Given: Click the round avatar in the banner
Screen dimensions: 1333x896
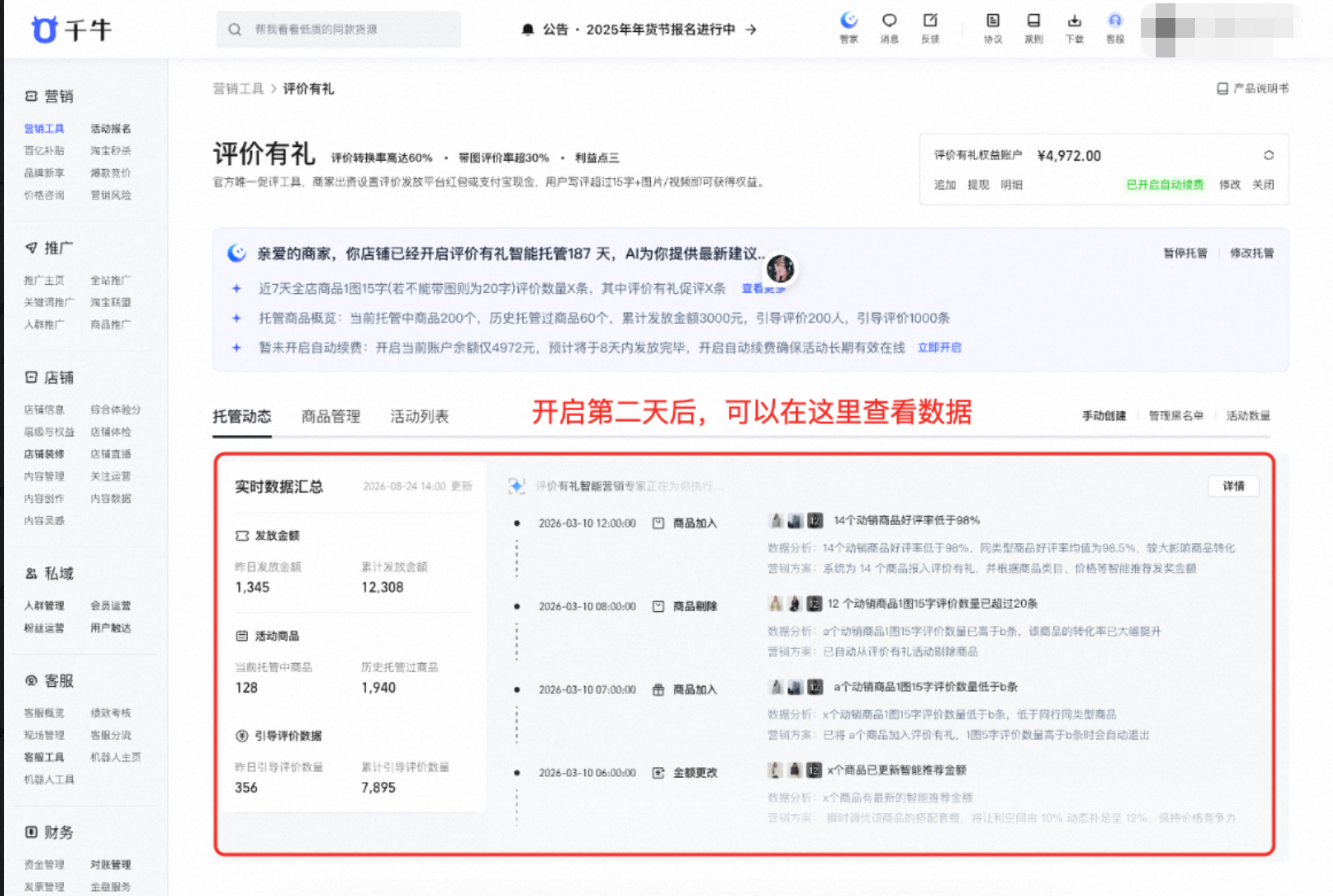Looking at the screenshot, I should [x=780, y=268].
